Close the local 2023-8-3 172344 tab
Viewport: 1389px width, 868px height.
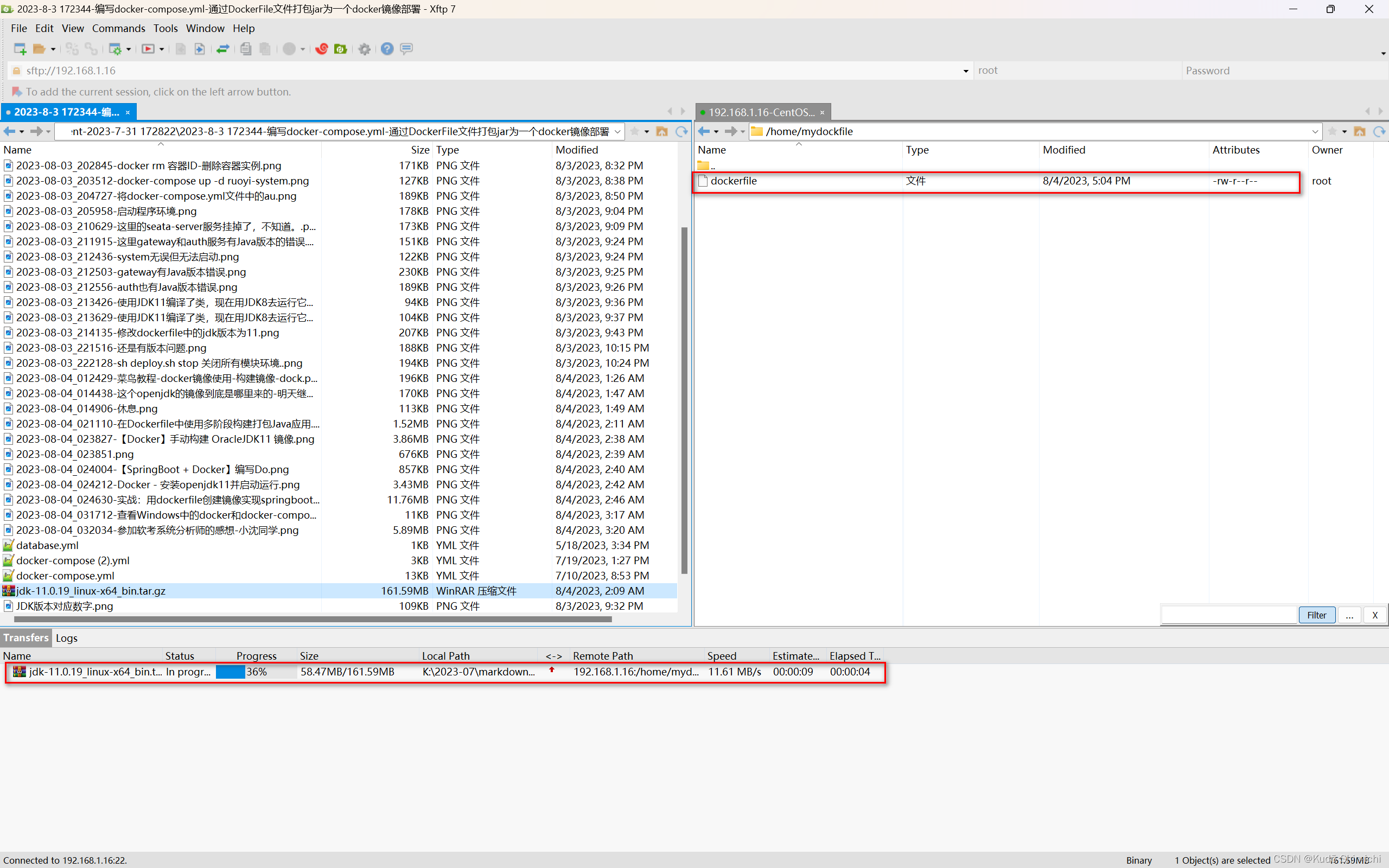coord(128,112)
